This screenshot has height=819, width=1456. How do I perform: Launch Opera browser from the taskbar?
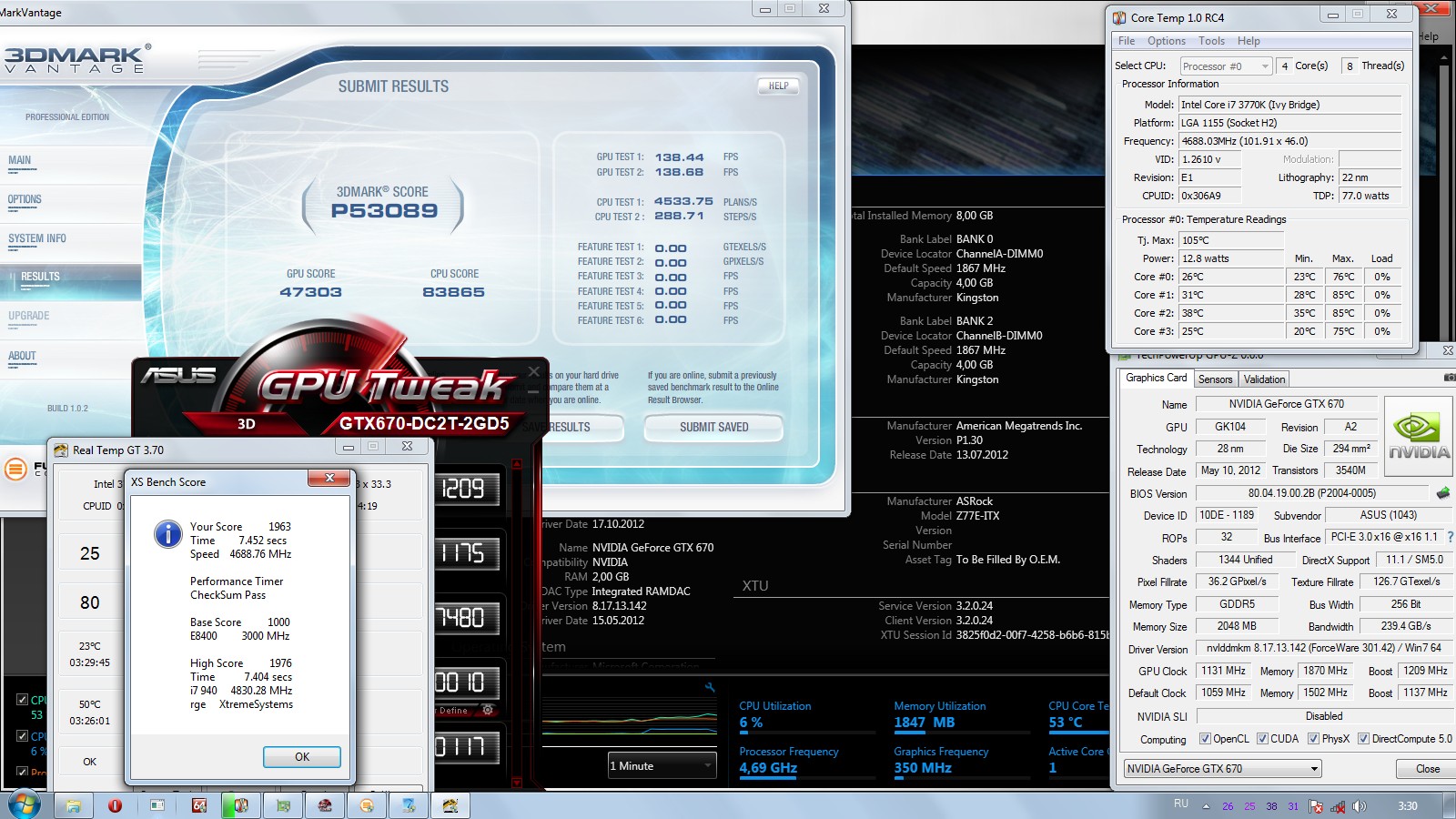coord(115,805)
